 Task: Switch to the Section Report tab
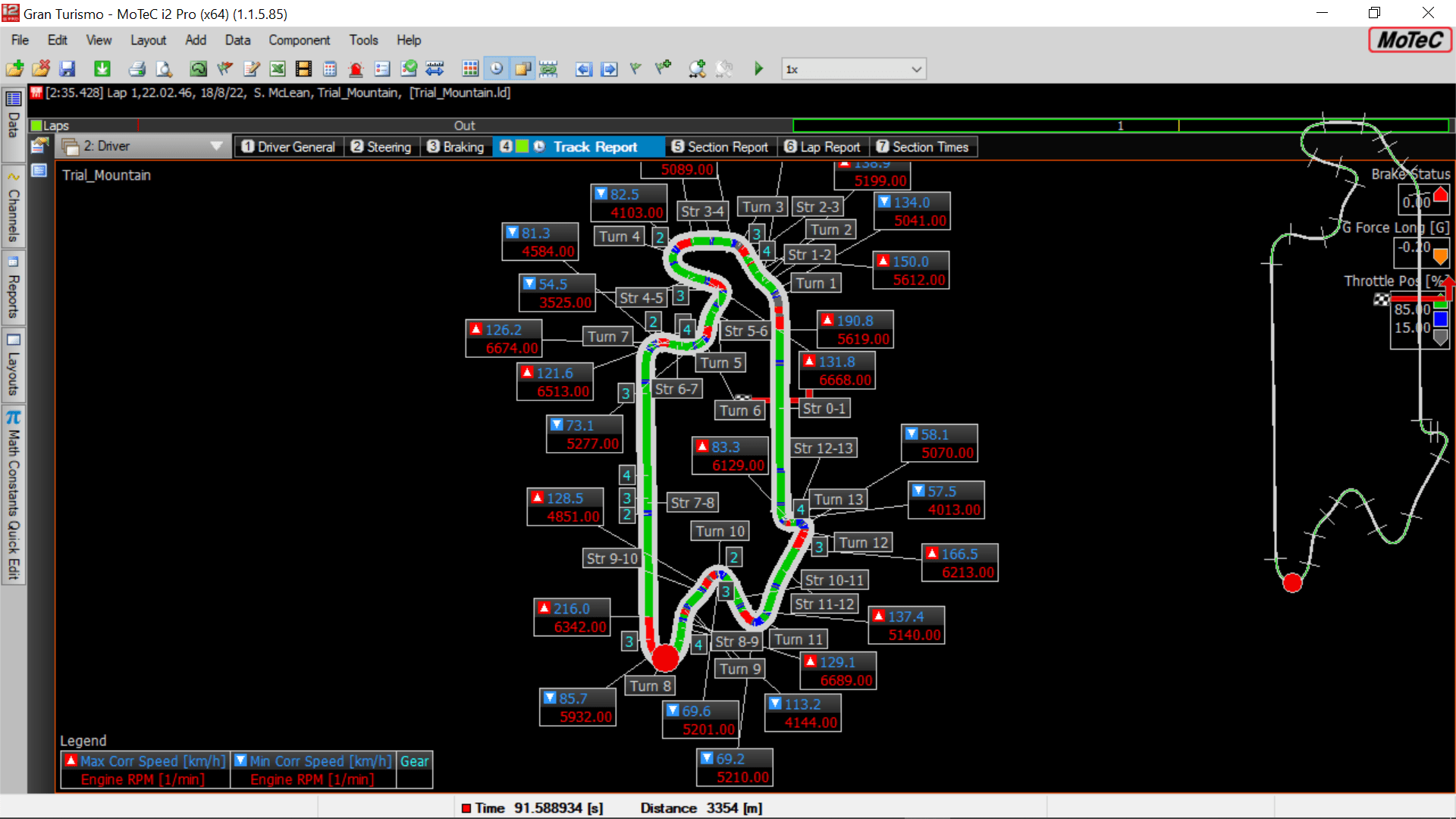click(x=720, y=146)
